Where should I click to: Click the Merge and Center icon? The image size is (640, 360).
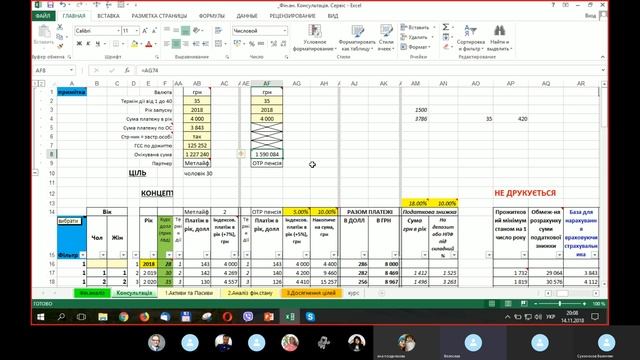218,43
